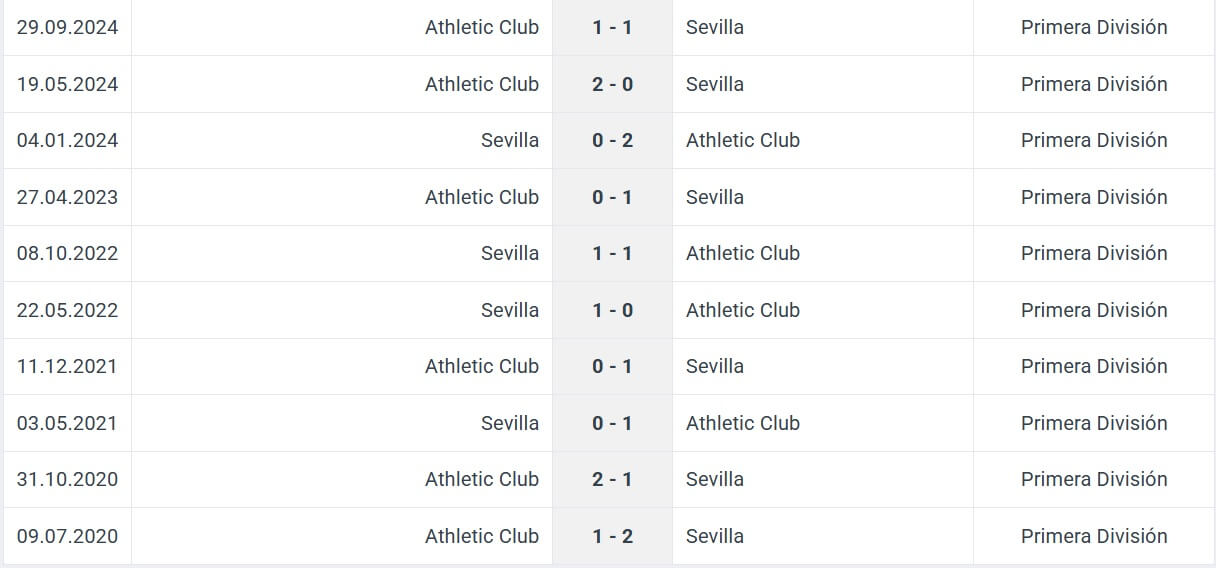Select the 11.12.2021 date cell
Viewport: 1218px width, 570px height.
pyautogui.click(x=67, y=366)
